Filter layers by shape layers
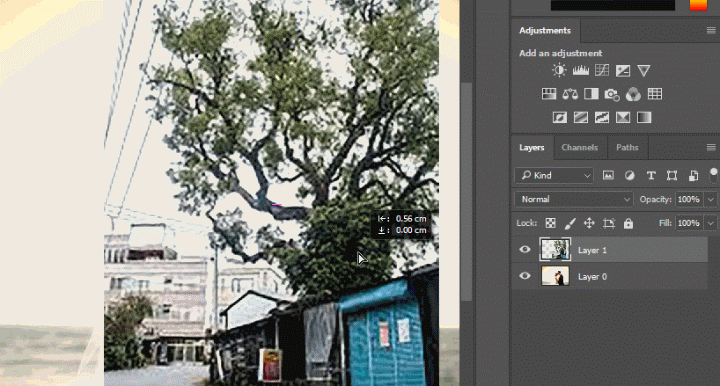The height and width of the screenshot is (386, 720). tap(672, 175)
